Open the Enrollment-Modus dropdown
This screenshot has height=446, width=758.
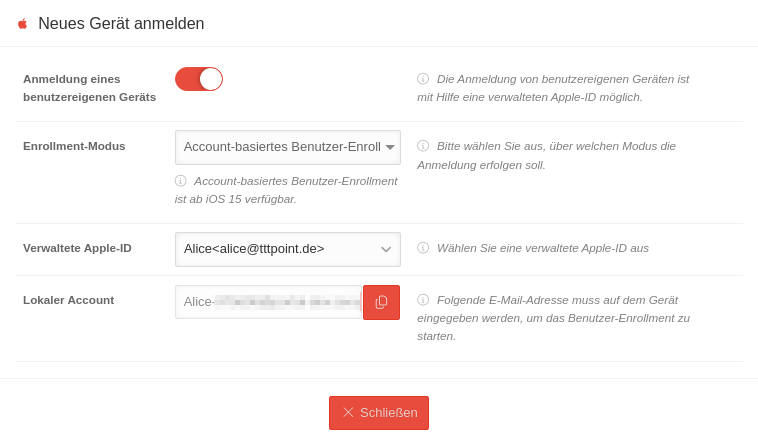[x=288, y=147]
